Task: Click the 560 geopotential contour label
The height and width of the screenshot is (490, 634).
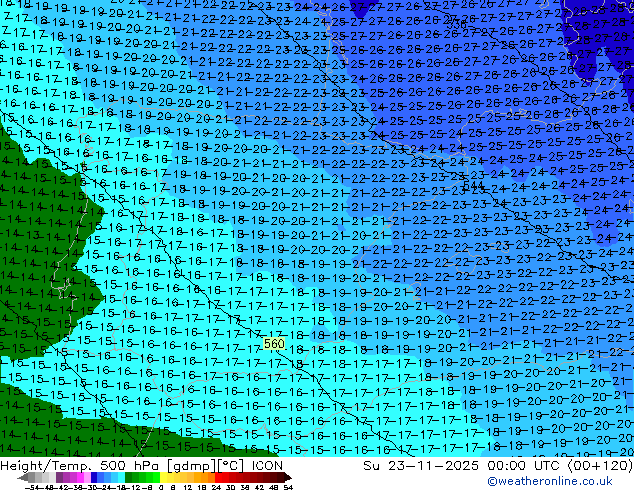Action: pyautogui.click(x=274, y=344)
